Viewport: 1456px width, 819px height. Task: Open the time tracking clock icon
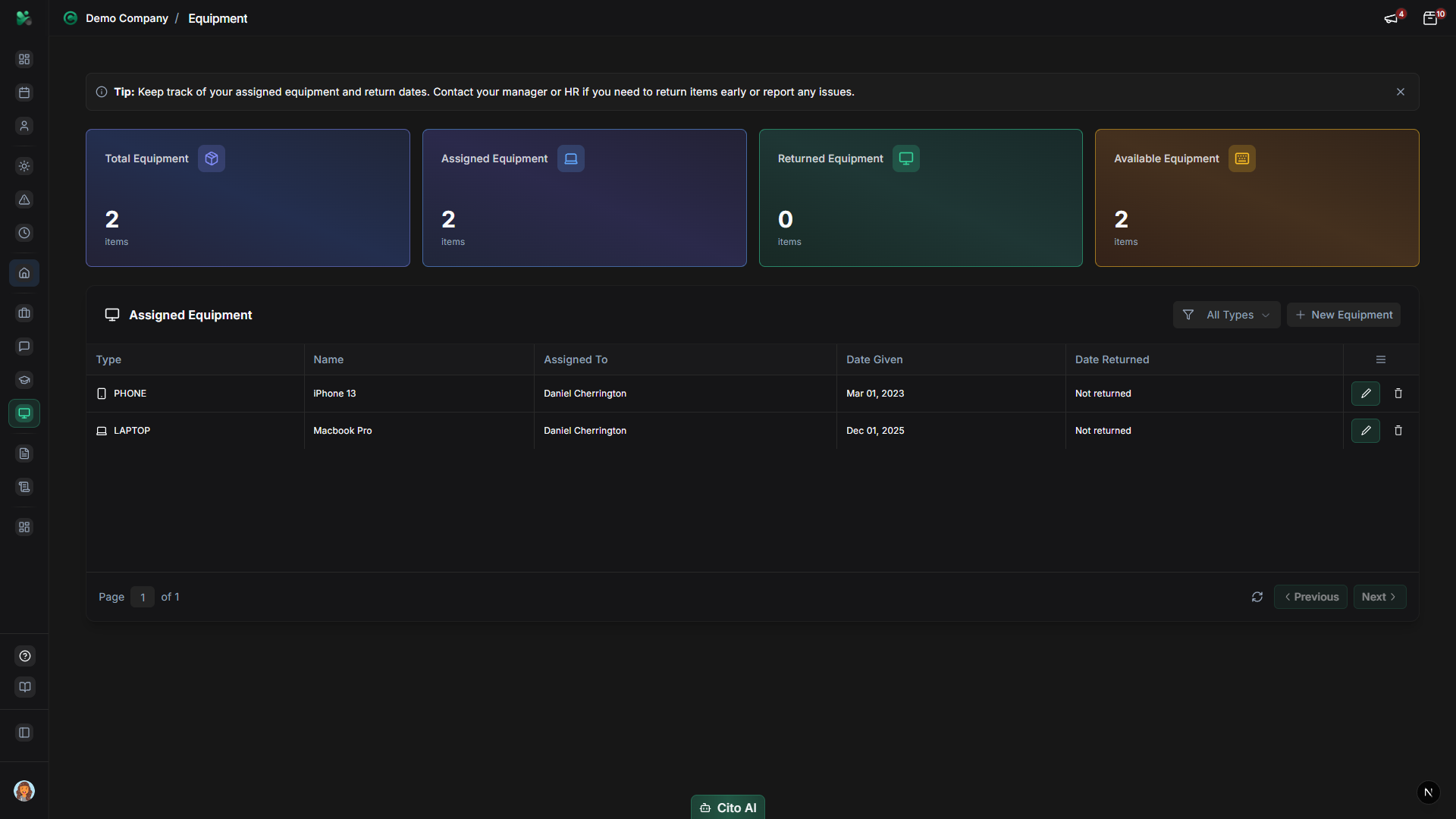(24, 233)
